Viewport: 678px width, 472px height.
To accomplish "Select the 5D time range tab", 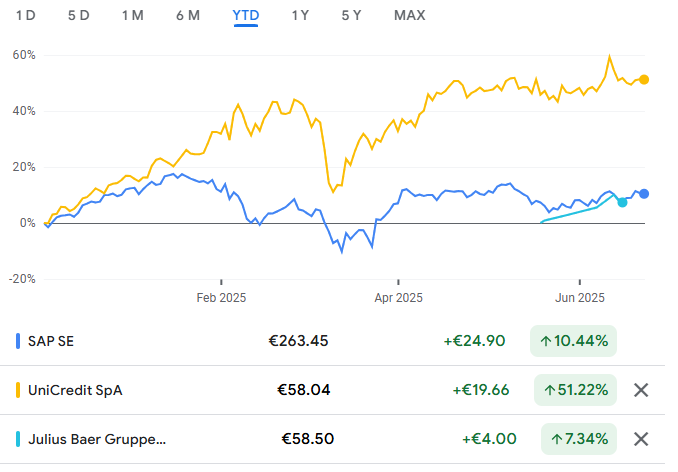I will [78, 16].
